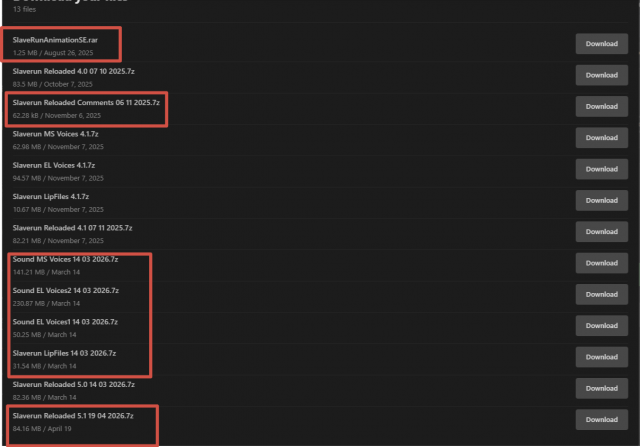Select file name Slaverun Reloaded 4.1 07 11 2025.7z
The image size is (640, 447).
tap(72, 228)
